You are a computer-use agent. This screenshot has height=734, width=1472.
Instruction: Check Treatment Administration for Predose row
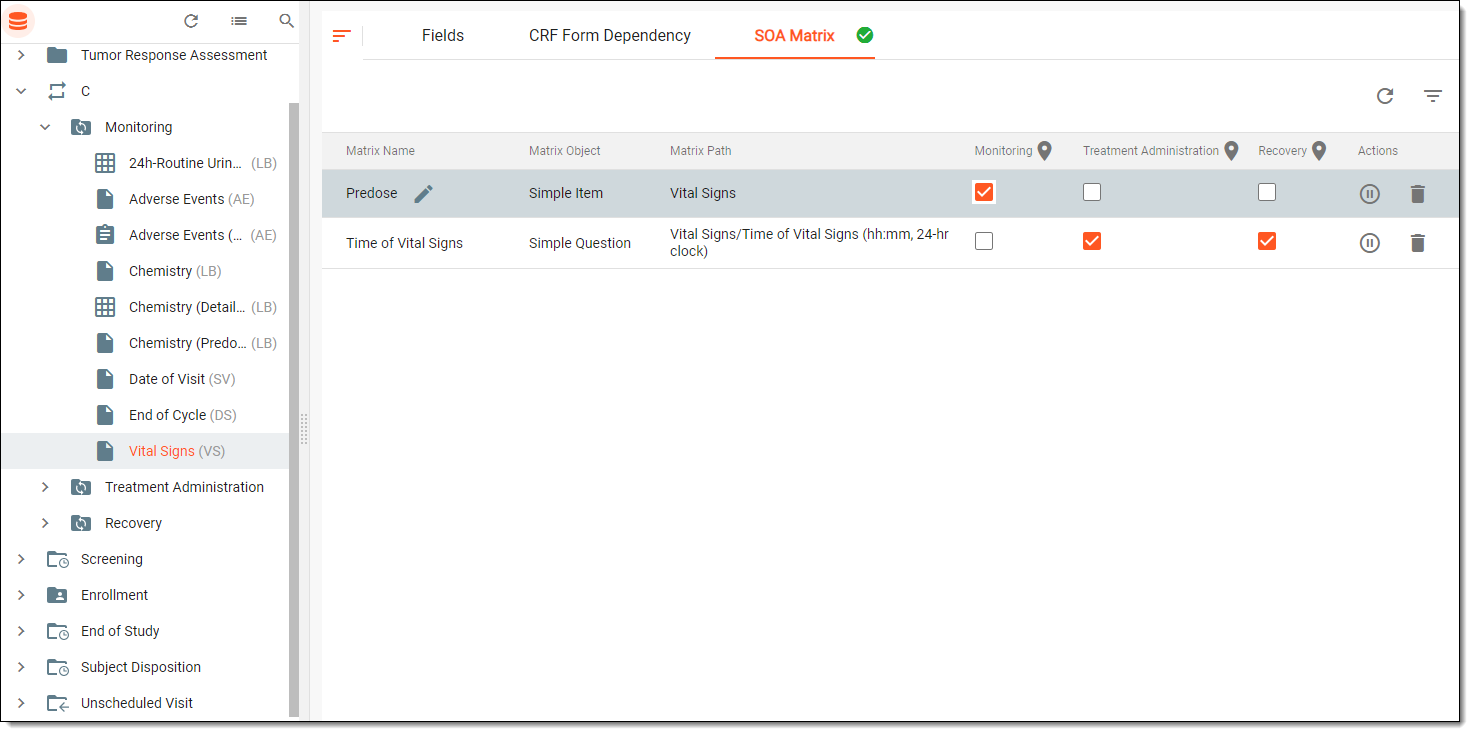pyautogui.click(x=1092, y=192)
